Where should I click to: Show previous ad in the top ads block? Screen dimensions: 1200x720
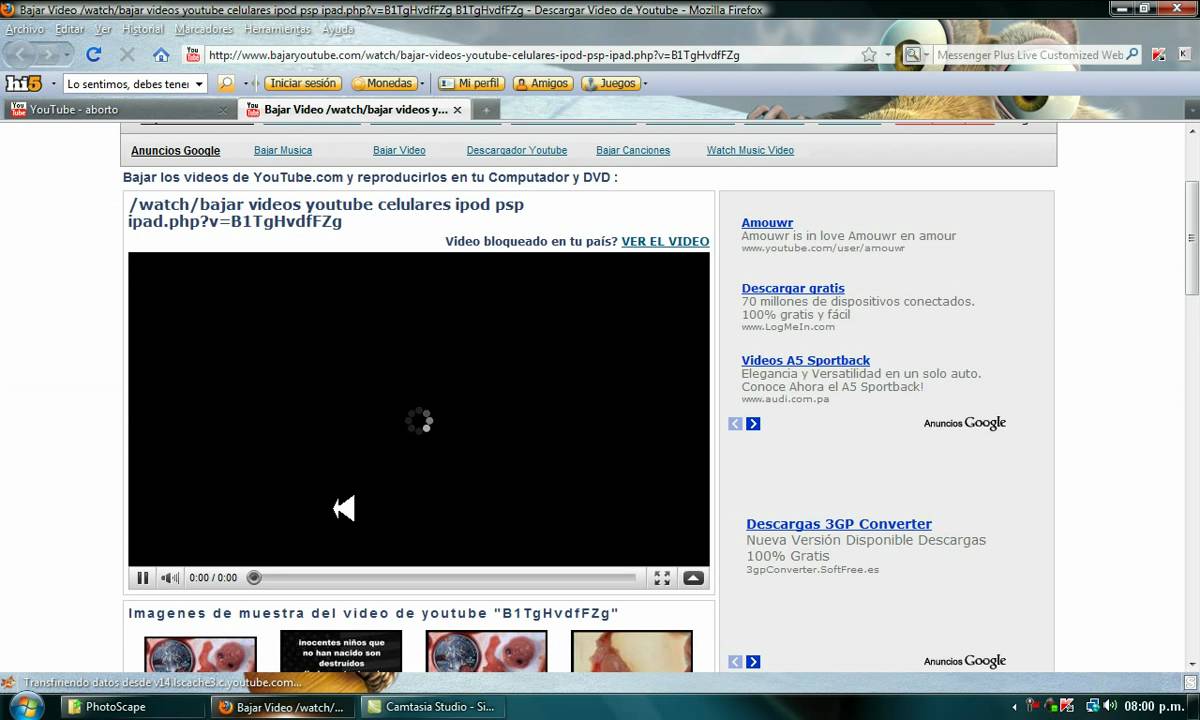coord(735,424)
